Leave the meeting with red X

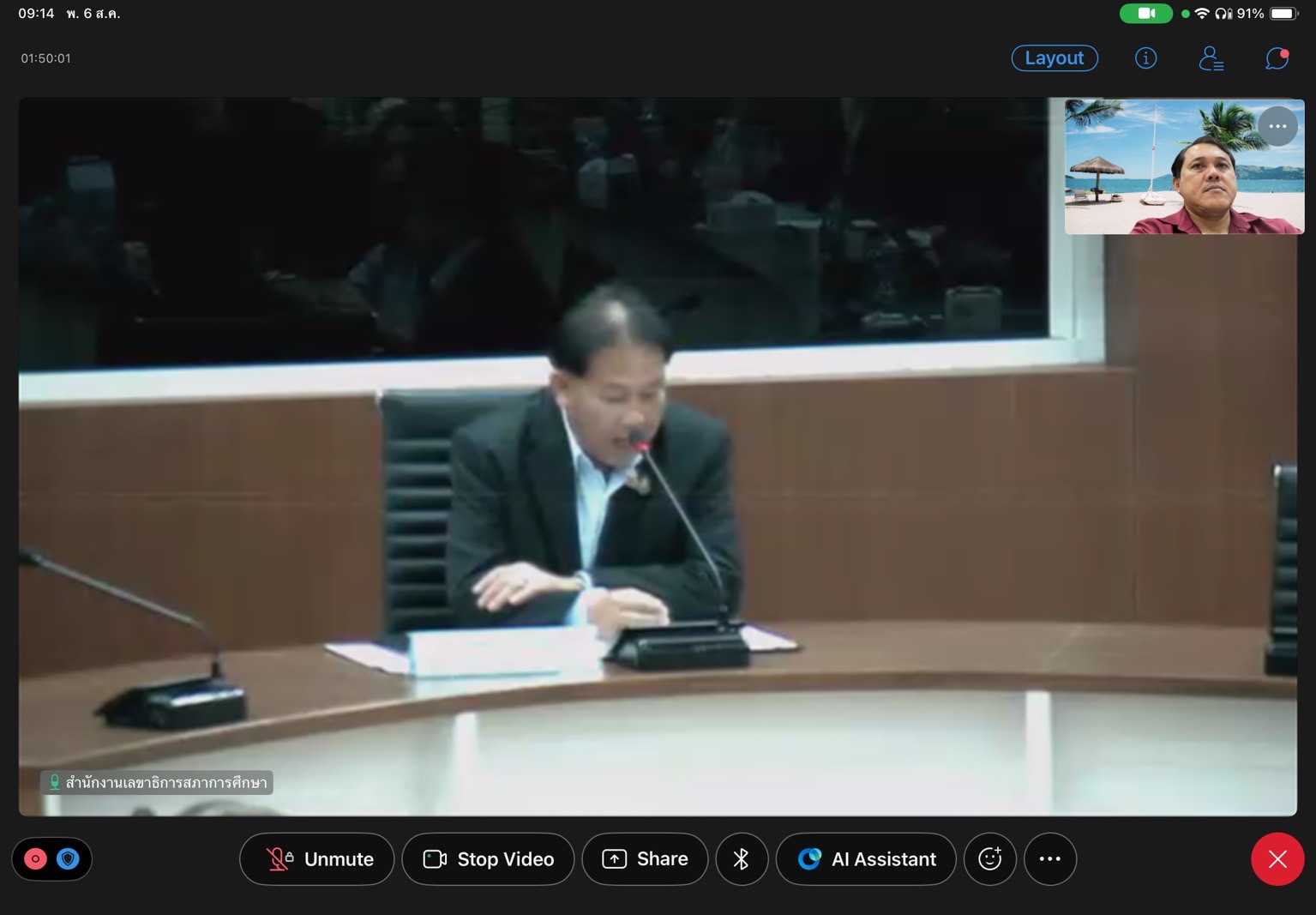click(x=1277, y=858)
